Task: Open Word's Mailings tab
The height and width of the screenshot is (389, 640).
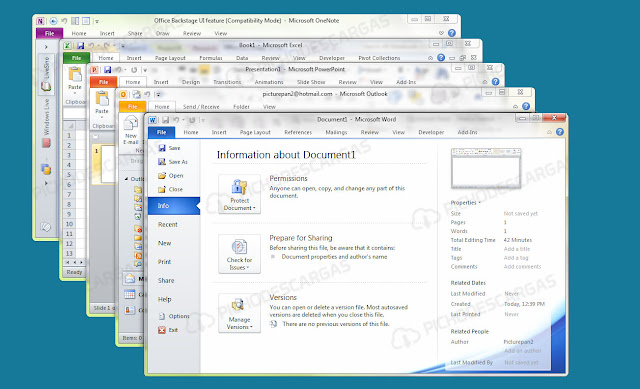Action: [336, 132]
